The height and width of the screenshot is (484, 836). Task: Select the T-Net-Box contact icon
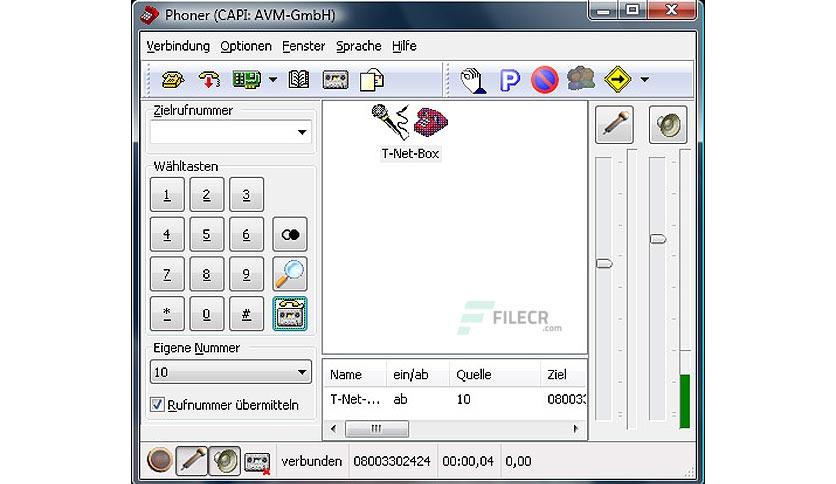click(409, 132)
